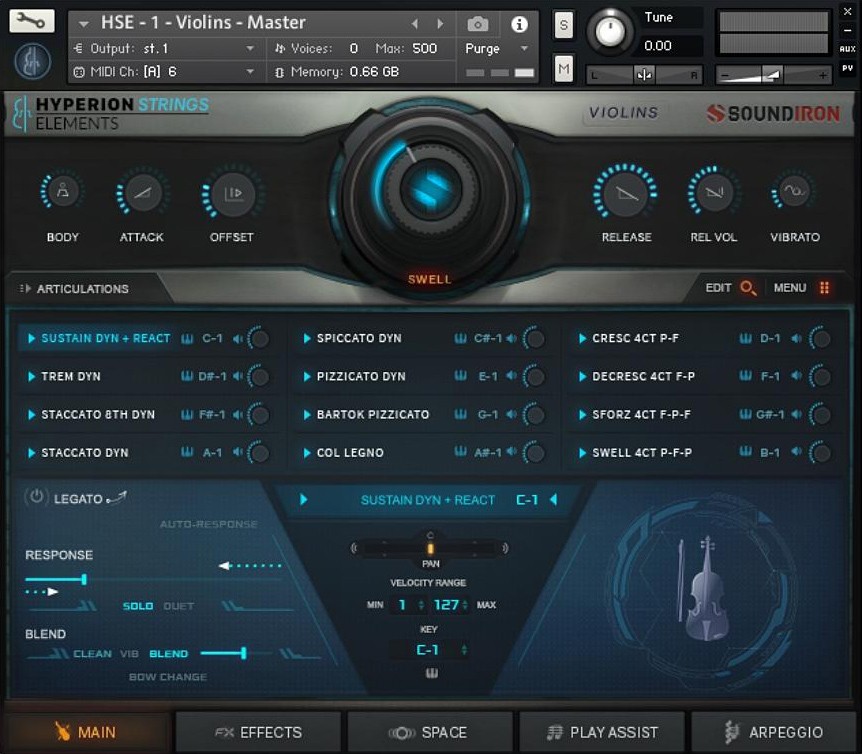Select next instrument preset arrow

[440, 24]
